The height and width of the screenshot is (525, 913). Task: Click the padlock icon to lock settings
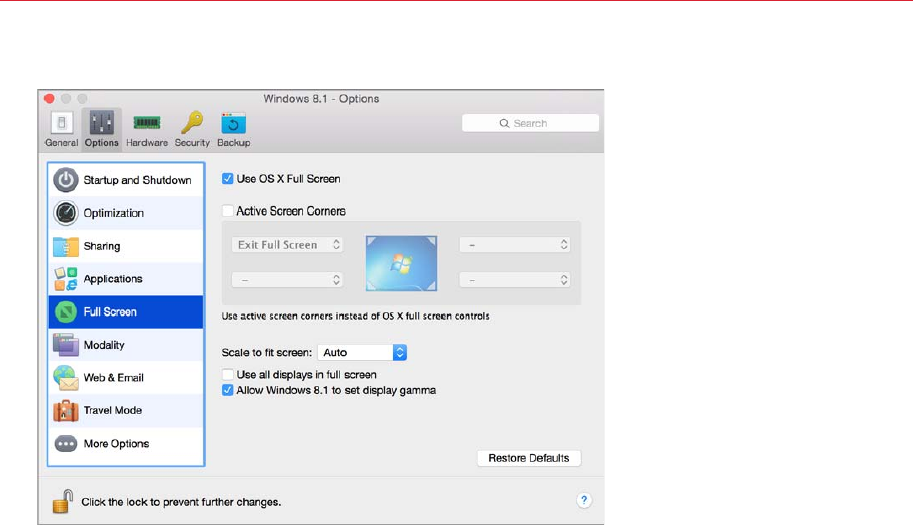point(62,501)
